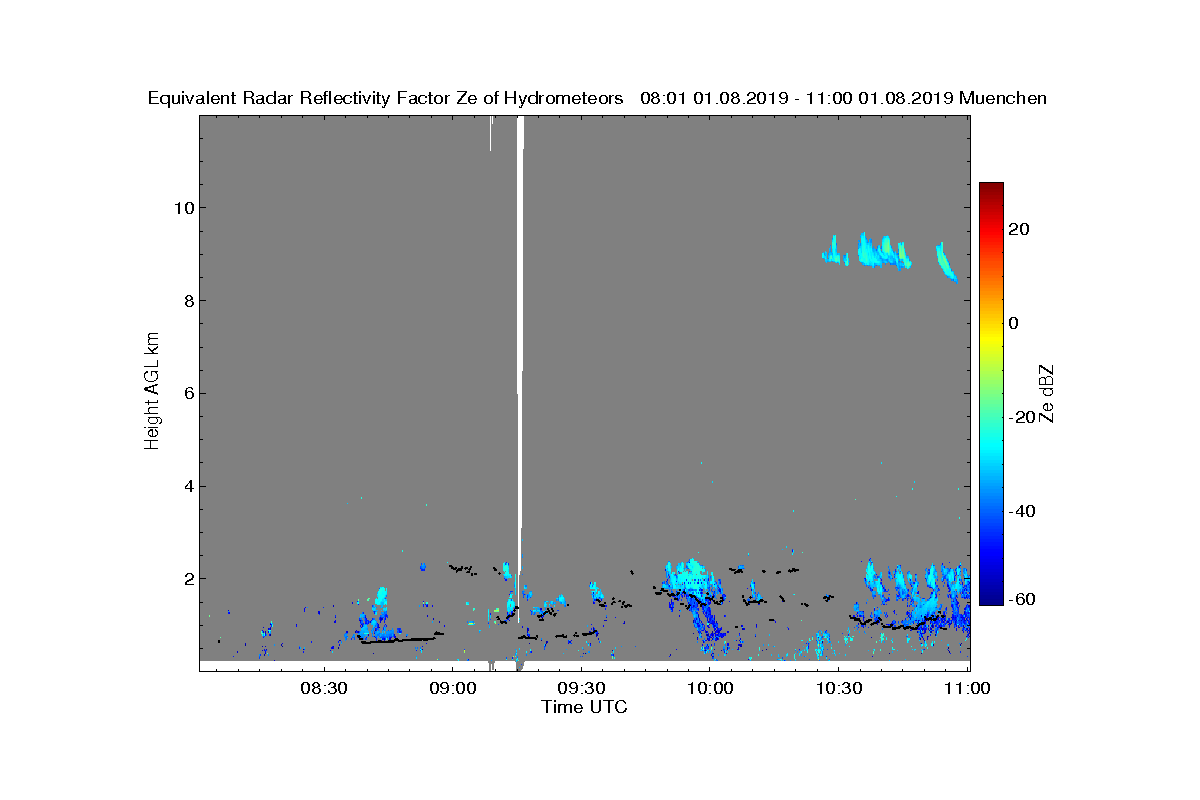Click the yellow section of the colorbar
Viewport: 1200px width, 800px height.
tap(991, 340)
